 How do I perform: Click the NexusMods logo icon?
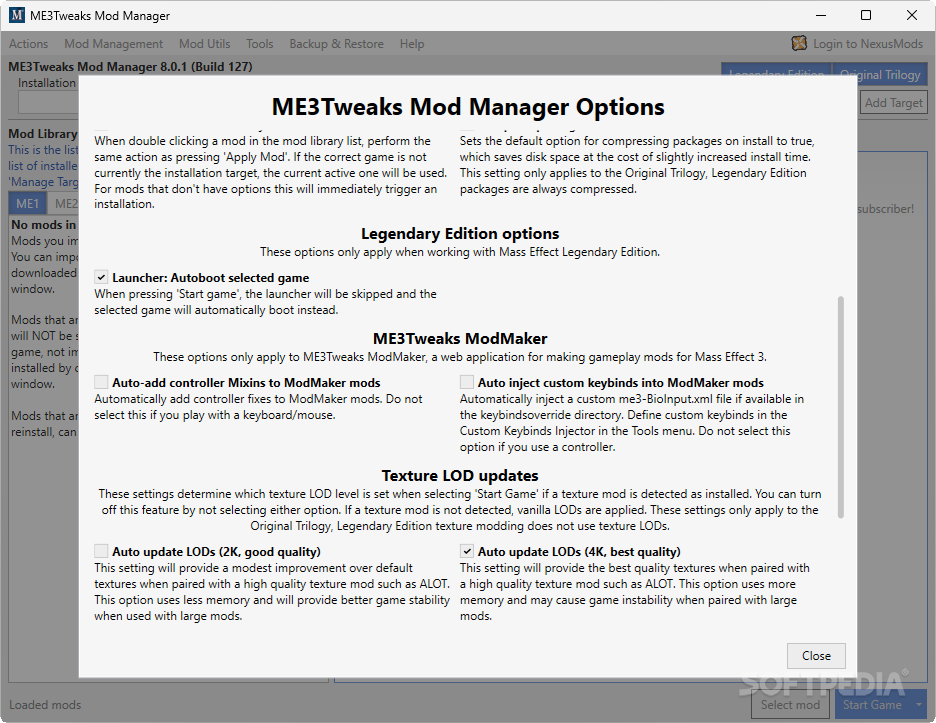[799, 43]
